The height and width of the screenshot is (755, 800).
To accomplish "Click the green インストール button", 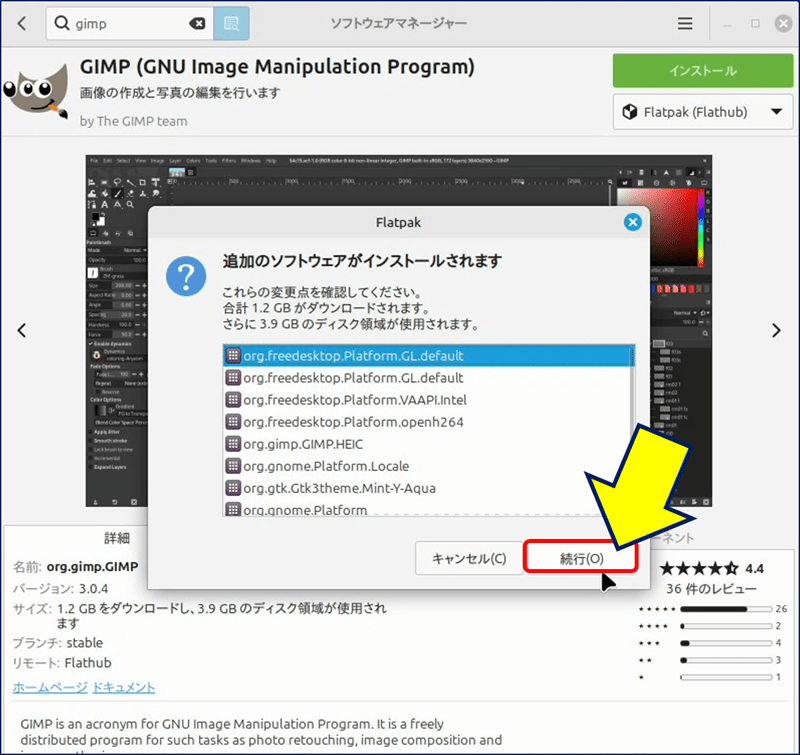I will pyautogui.click(x=703, y=70).
